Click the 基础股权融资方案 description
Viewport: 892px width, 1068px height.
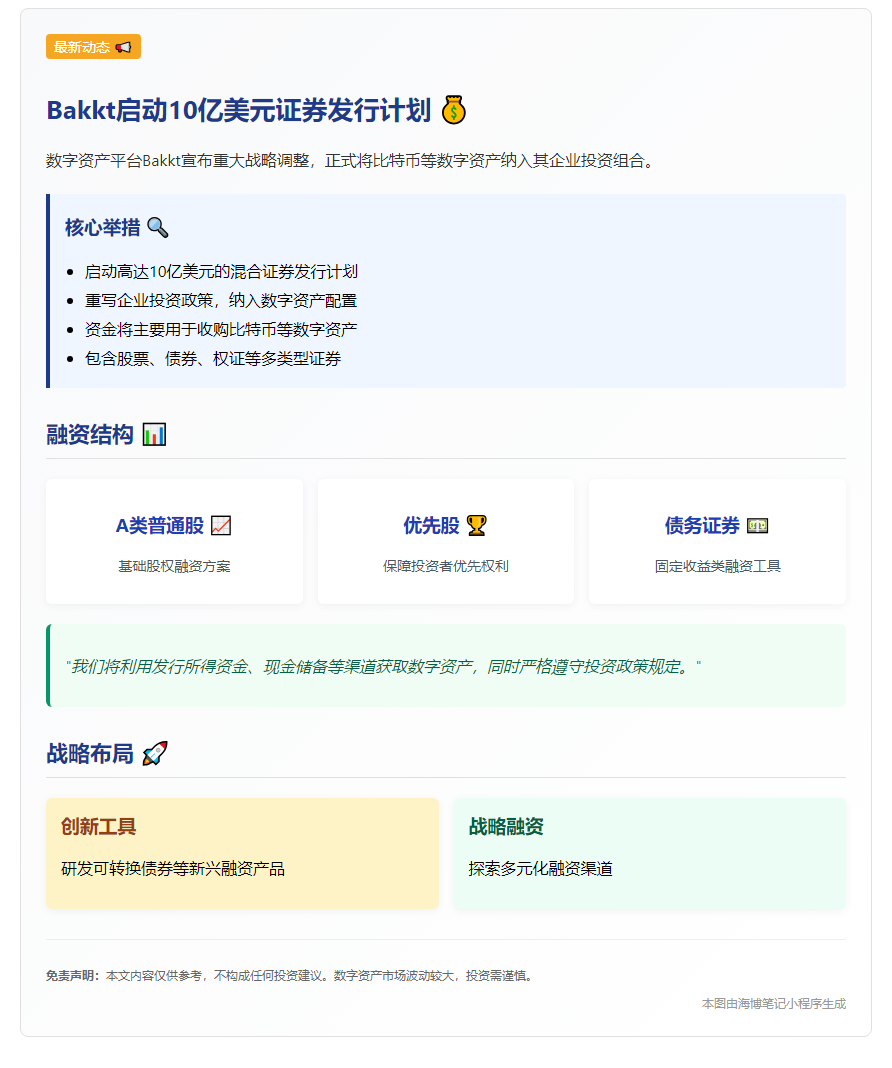click(174, 566)
